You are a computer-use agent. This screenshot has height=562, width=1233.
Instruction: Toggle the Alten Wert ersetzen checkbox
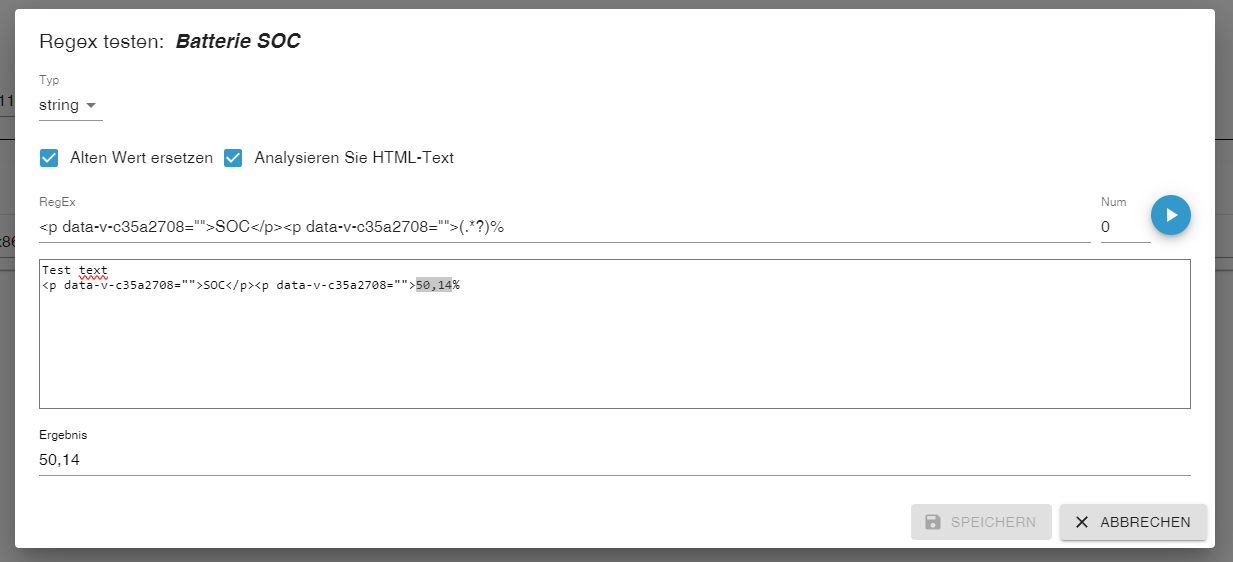tap(49, 158)
